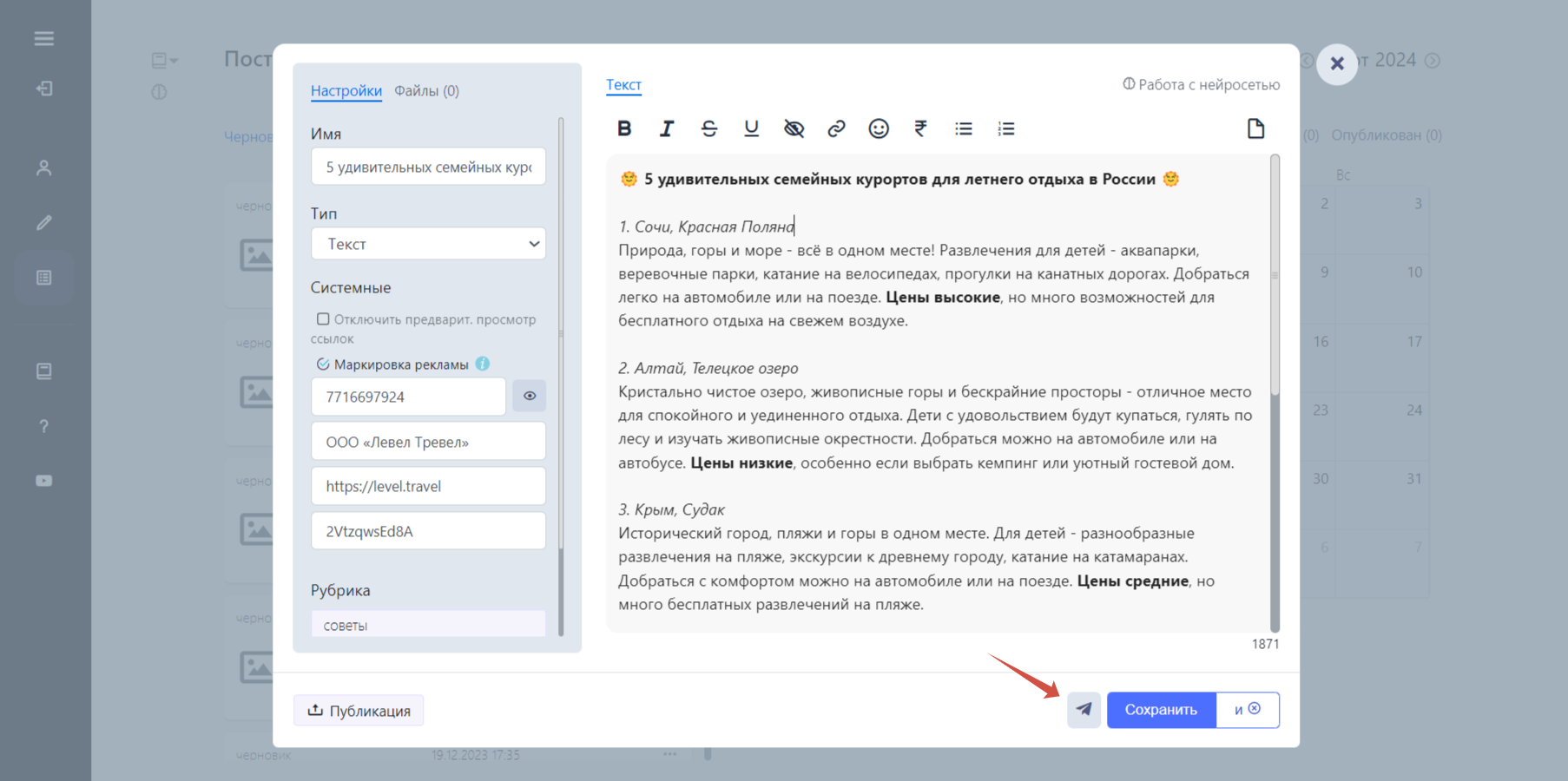Open the 'Тип' dropdown showing Текст

(428, 244)
